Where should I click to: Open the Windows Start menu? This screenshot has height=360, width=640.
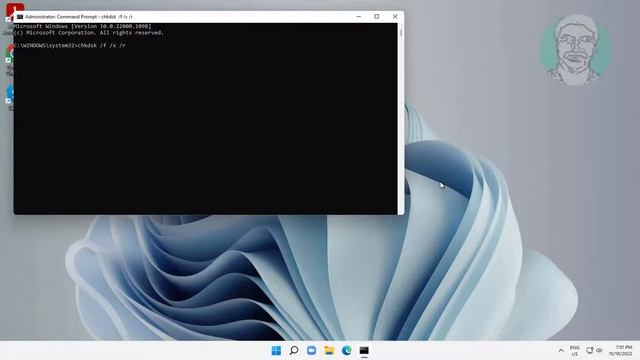coord(276,351)
